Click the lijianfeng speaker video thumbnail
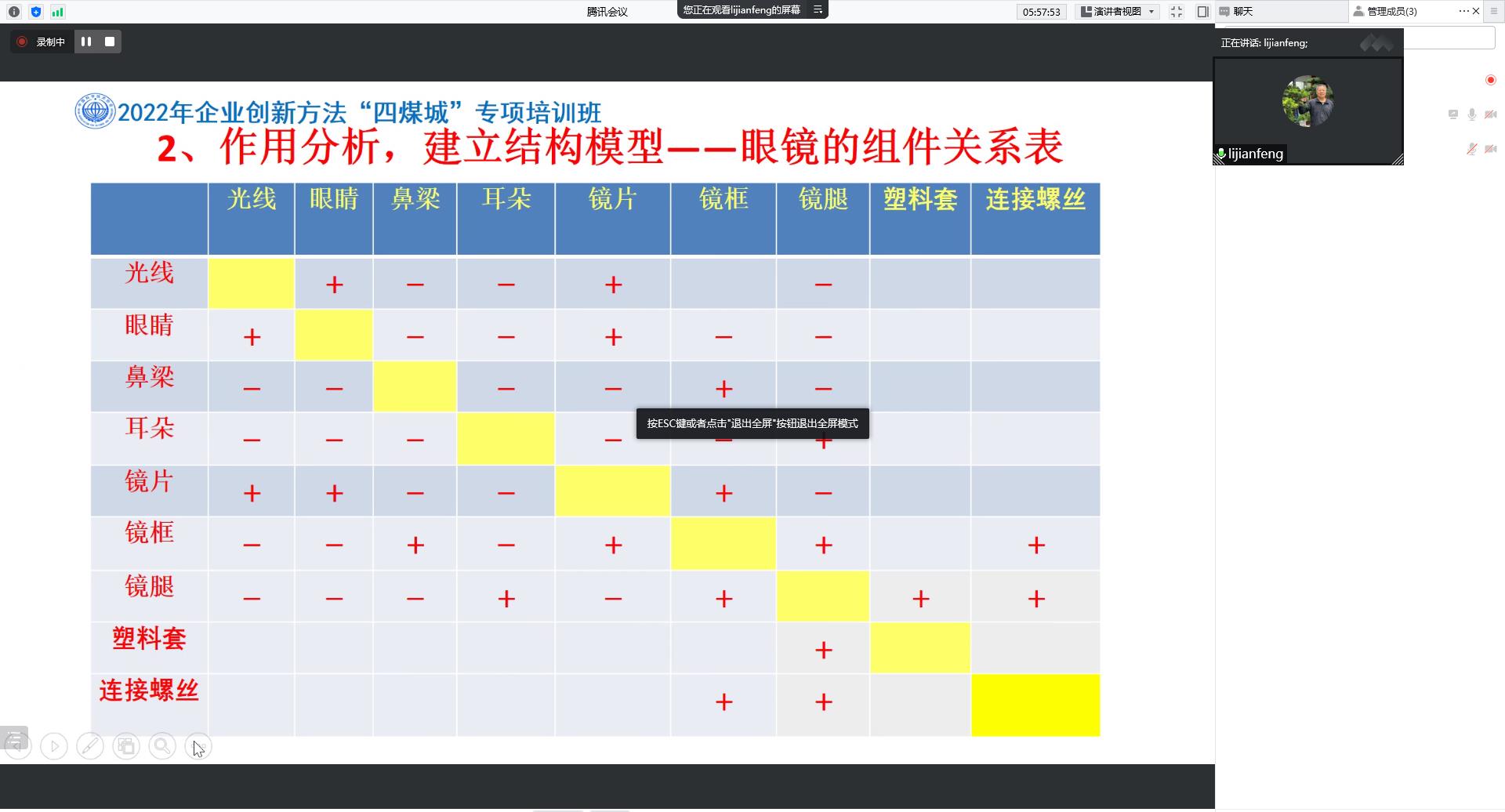 [x=1307, y=102]
